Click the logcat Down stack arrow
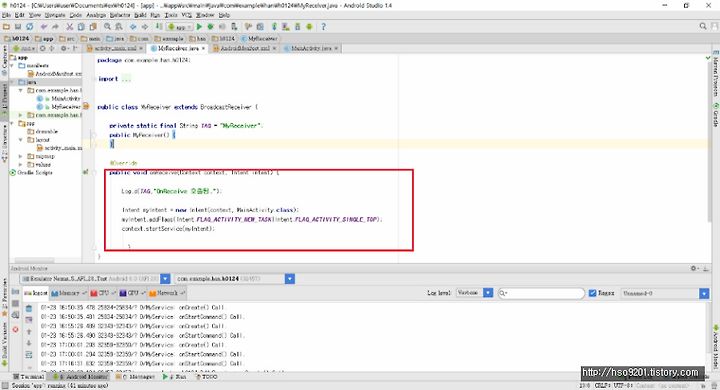720x390 pixels. click(28, 343)
